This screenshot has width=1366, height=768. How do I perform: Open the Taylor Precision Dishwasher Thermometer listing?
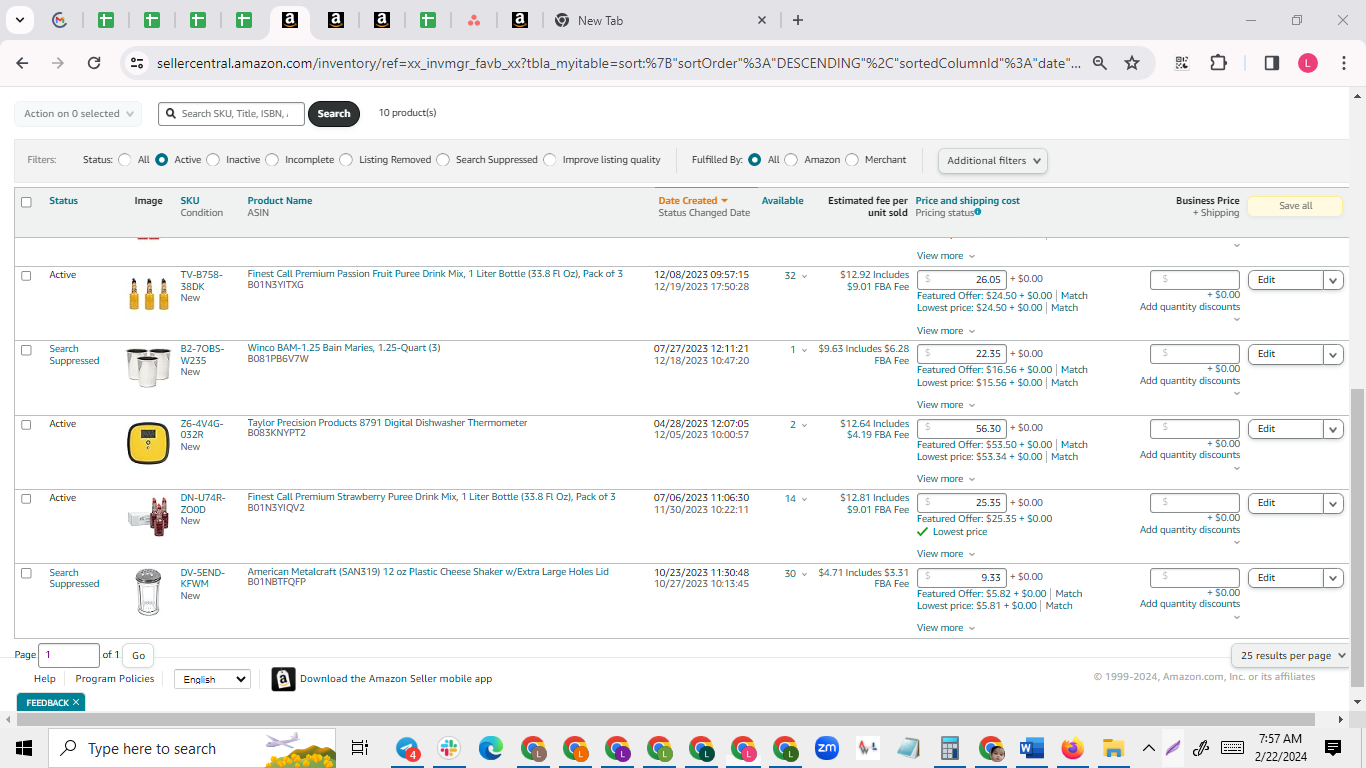point(387,423)
